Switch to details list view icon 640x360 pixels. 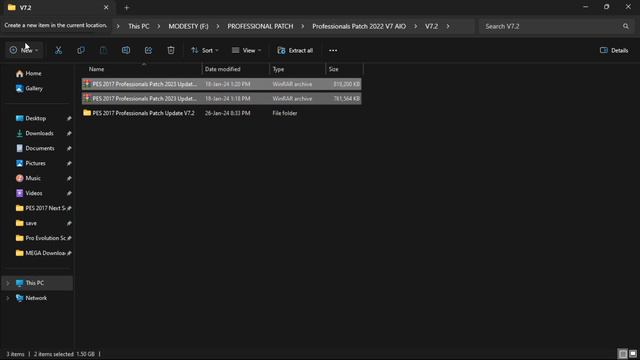tap(623, 353)
